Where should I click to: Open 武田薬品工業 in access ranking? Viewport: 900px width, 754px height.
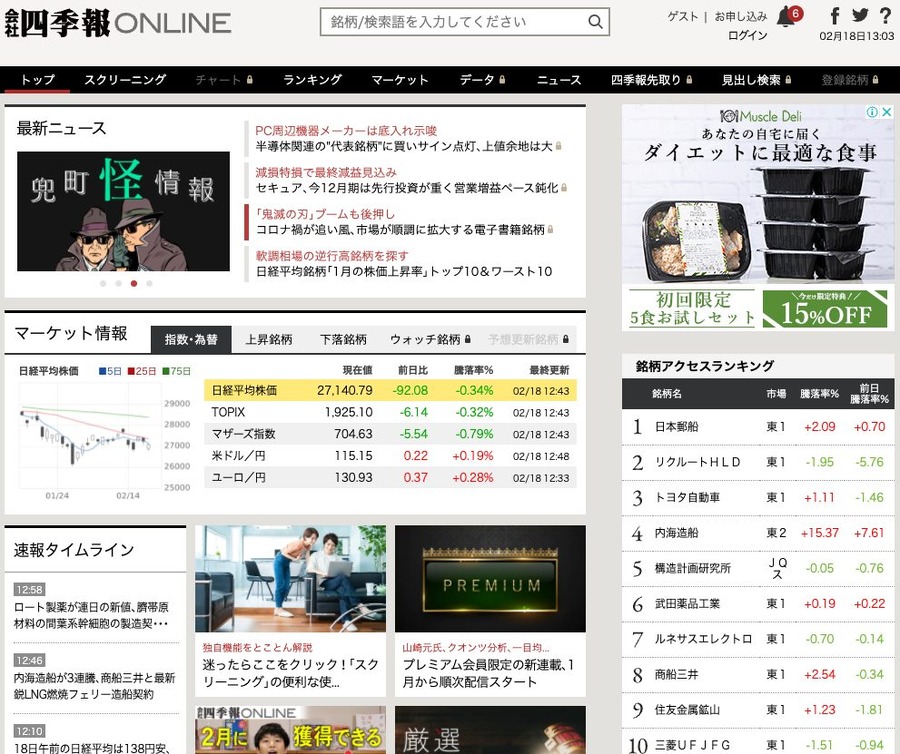pyautogui.click(x=687, y=604)
